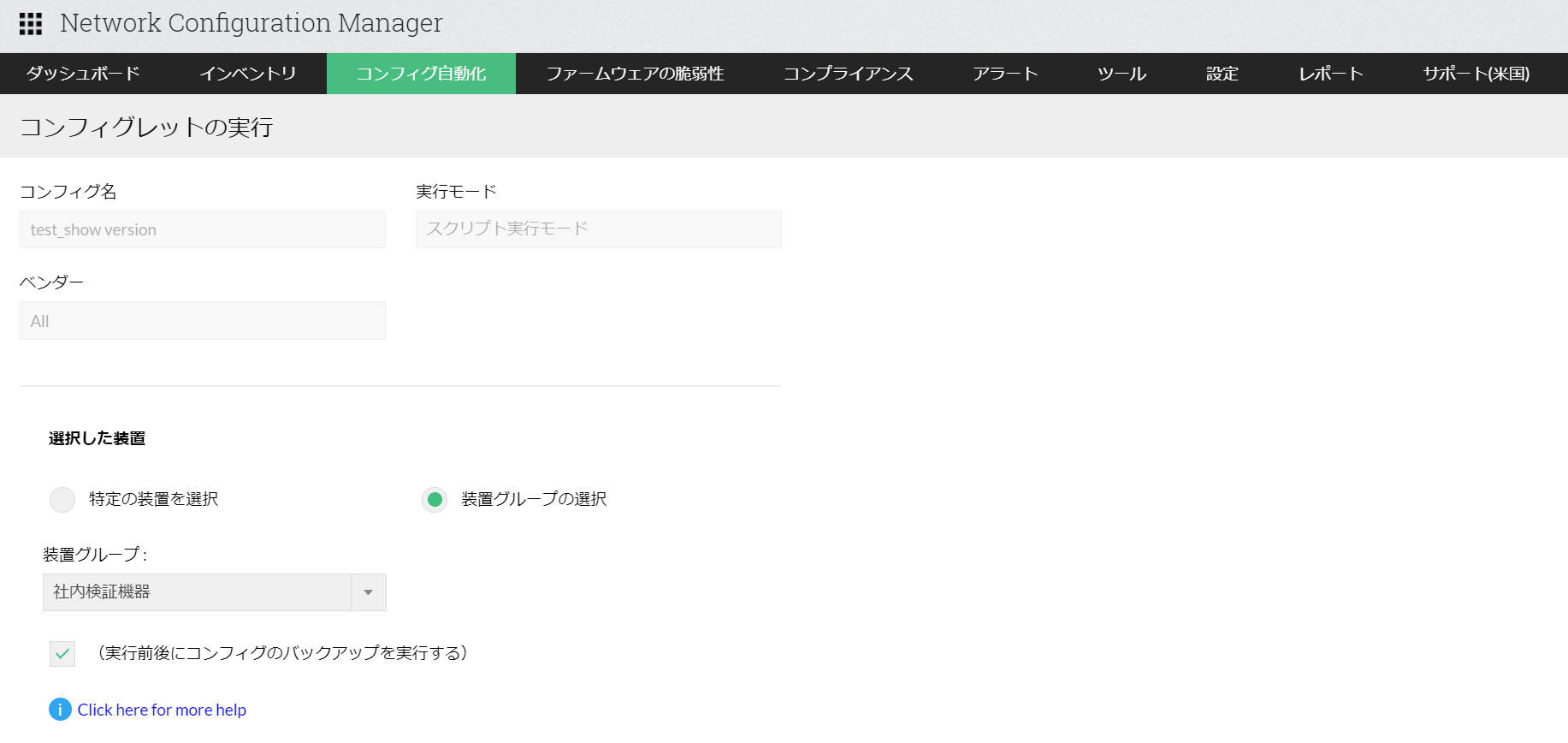This screenshot has width=1568, height=743.
Task: Click the blue info help icon
Action: coord(60,710)
